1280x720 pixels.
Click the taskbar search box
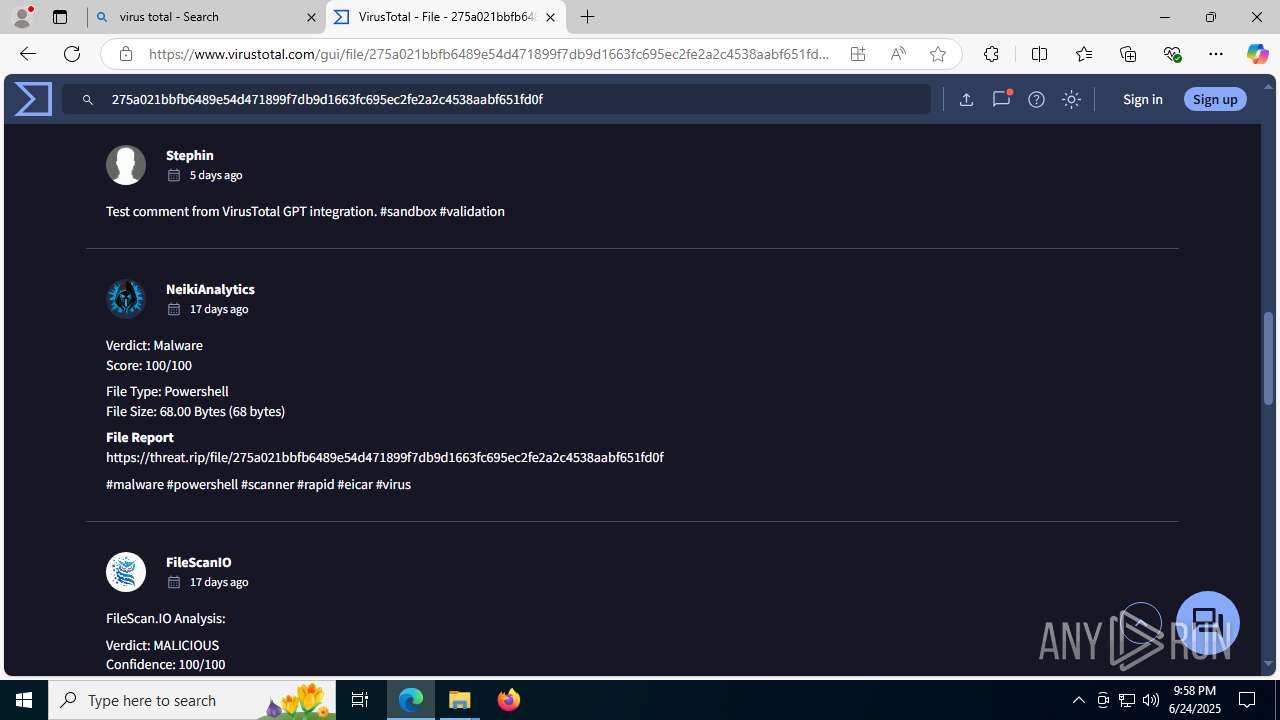click(x=192, y=700)
